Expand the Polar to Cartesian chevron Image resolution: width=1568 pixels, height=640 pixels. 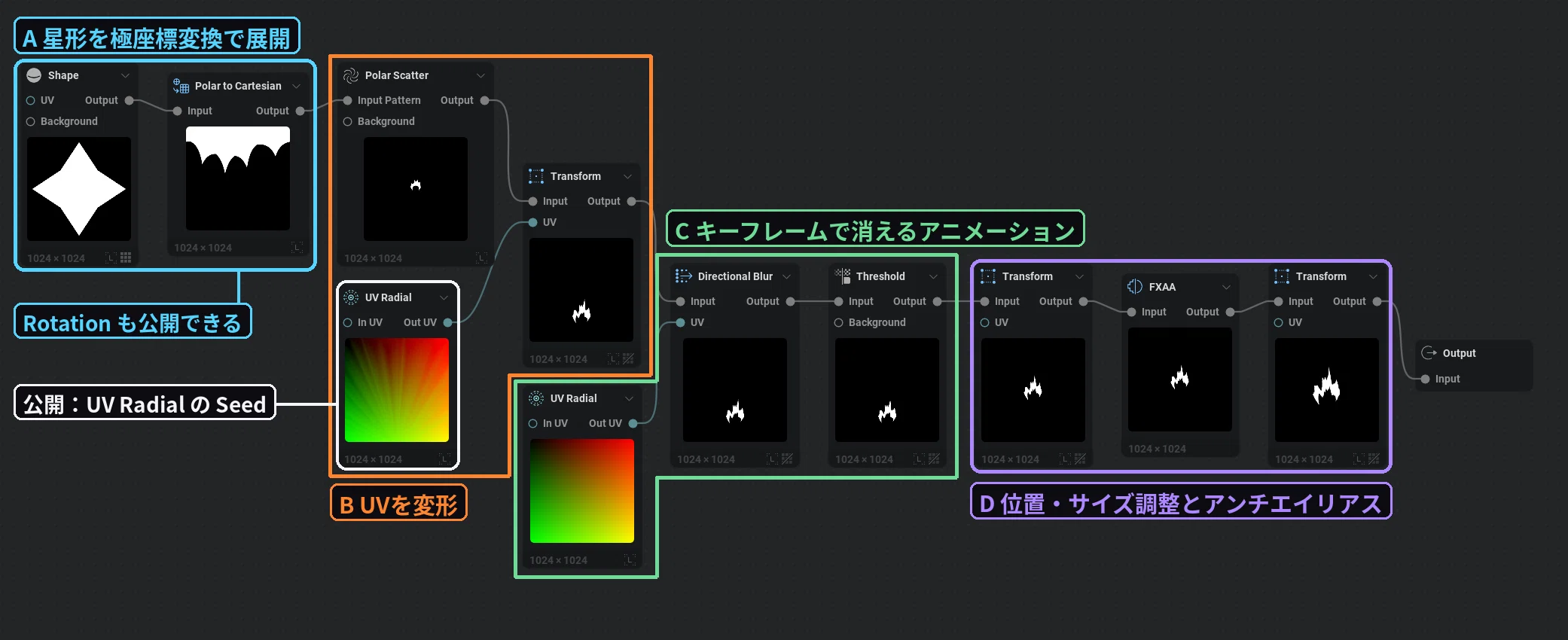pyautogui.click(x=297, y=86)
